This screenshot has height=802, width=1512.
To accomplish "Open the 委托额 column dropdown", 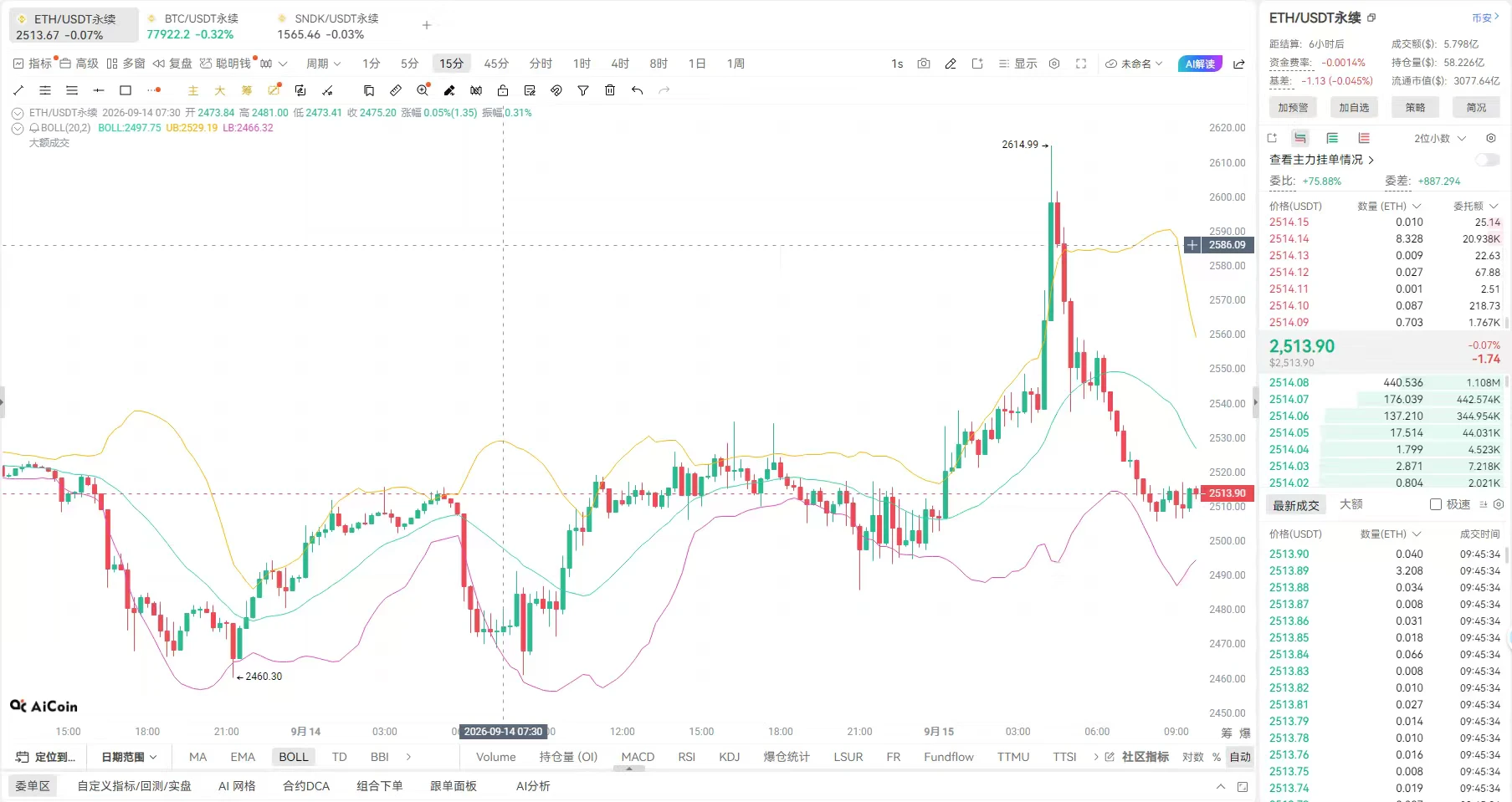I will (1476, 206).
